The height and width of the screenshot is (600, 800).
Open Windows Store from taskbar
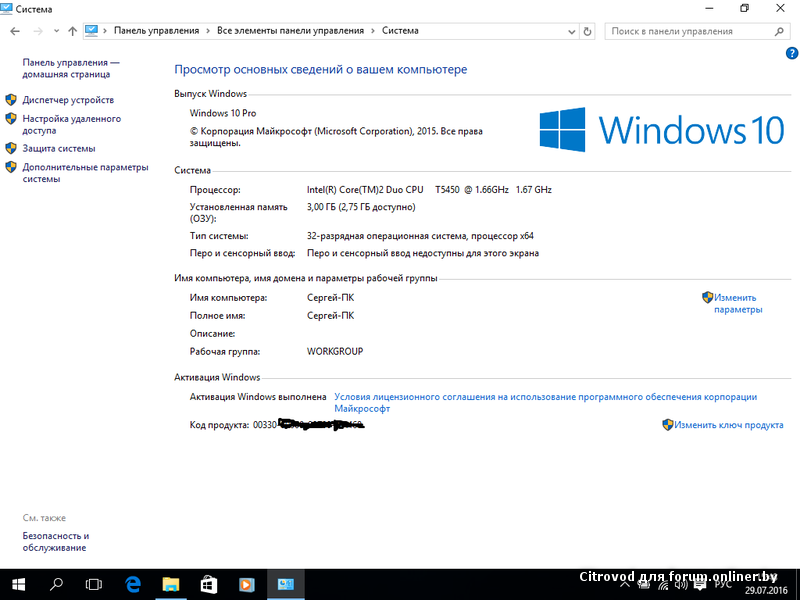point(209,584)
